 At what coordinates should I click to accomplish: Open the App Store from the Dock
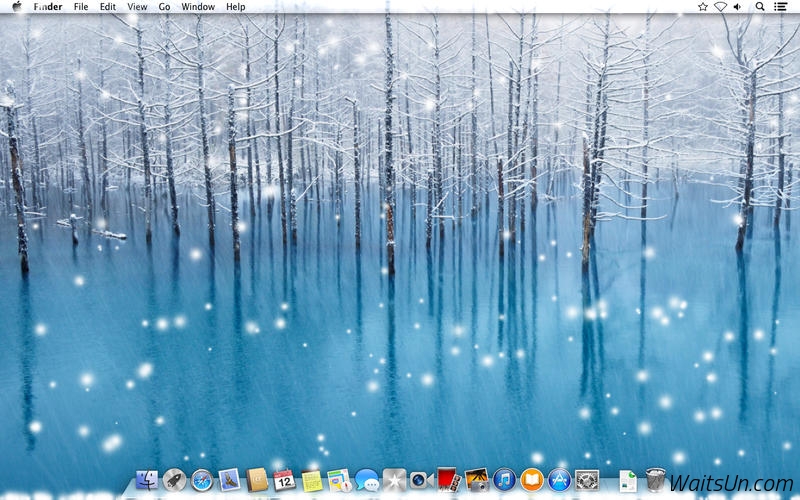560,480
